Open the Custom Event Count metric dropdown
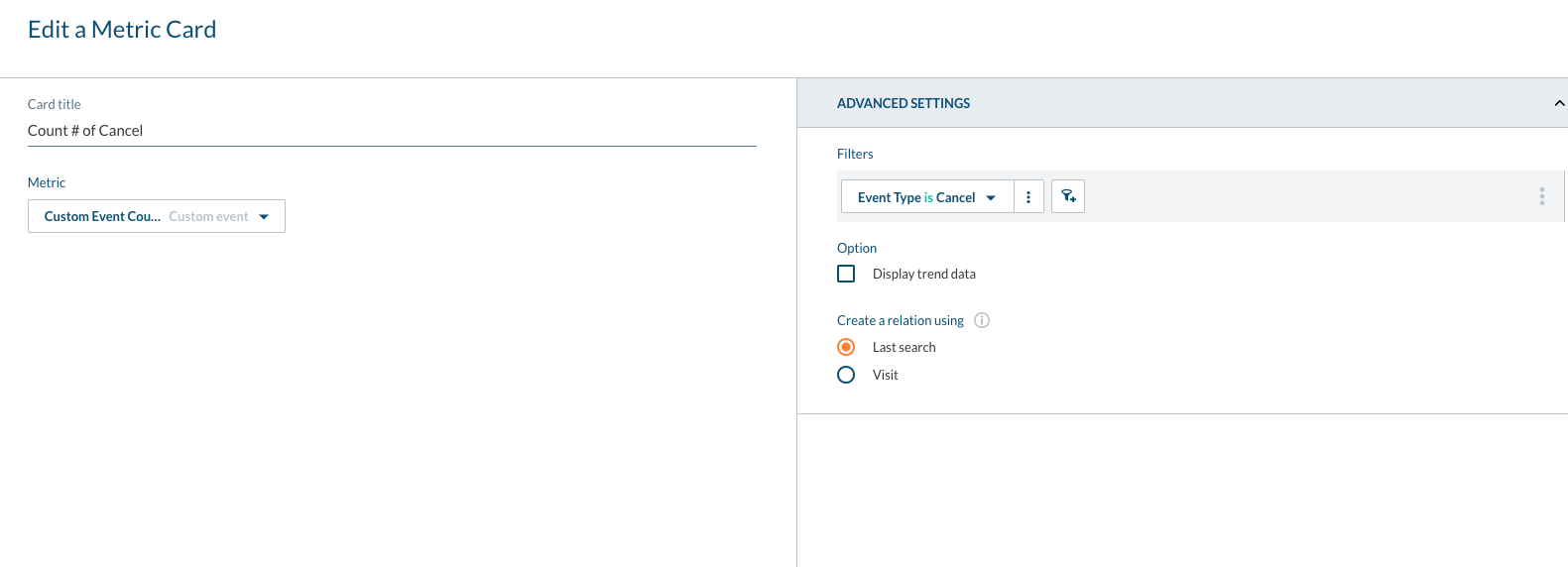This screenshot has height=567, width=1568. tap(102, 216)
